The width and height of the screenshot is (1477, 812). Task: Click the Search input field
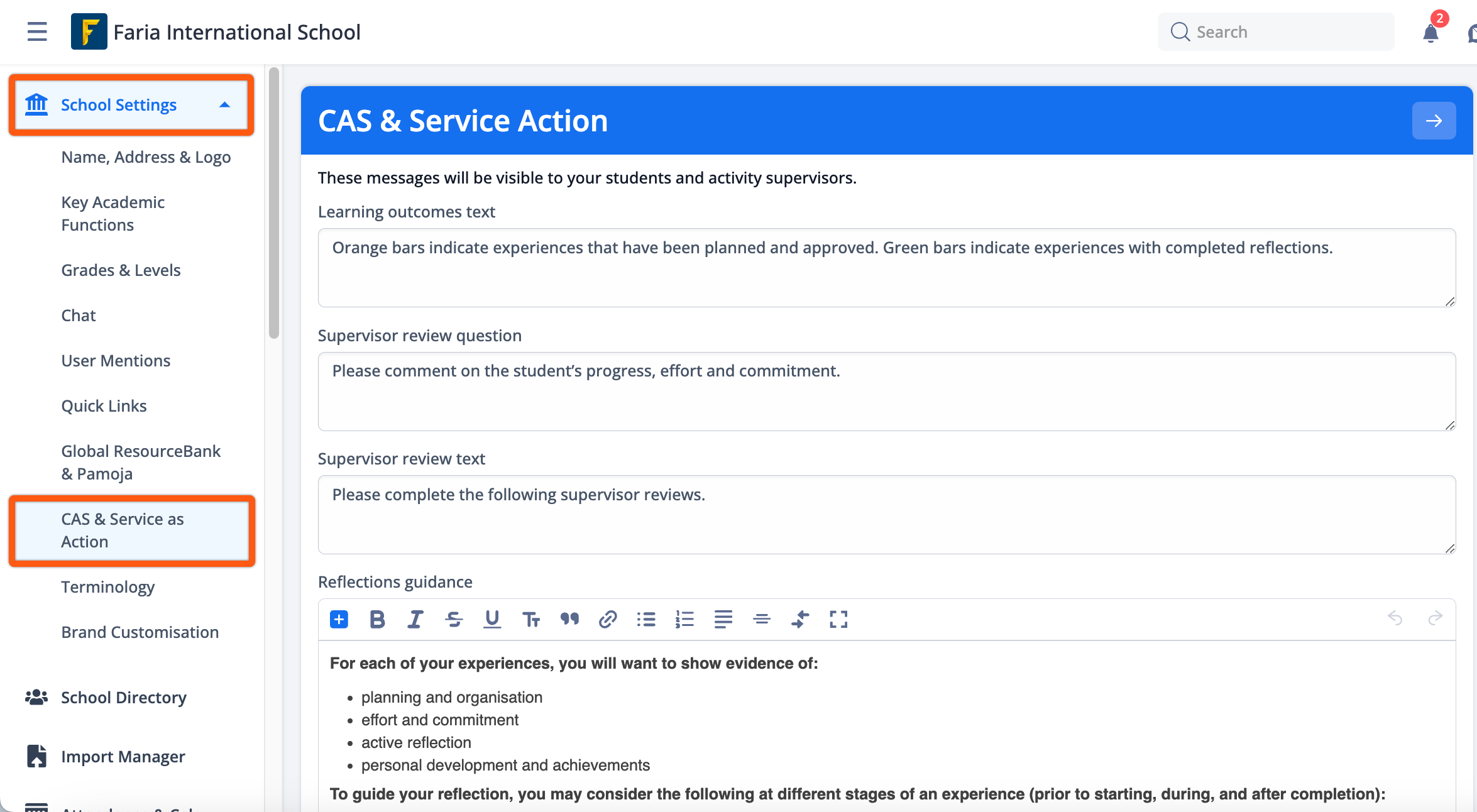click(x=1276, y=32)
